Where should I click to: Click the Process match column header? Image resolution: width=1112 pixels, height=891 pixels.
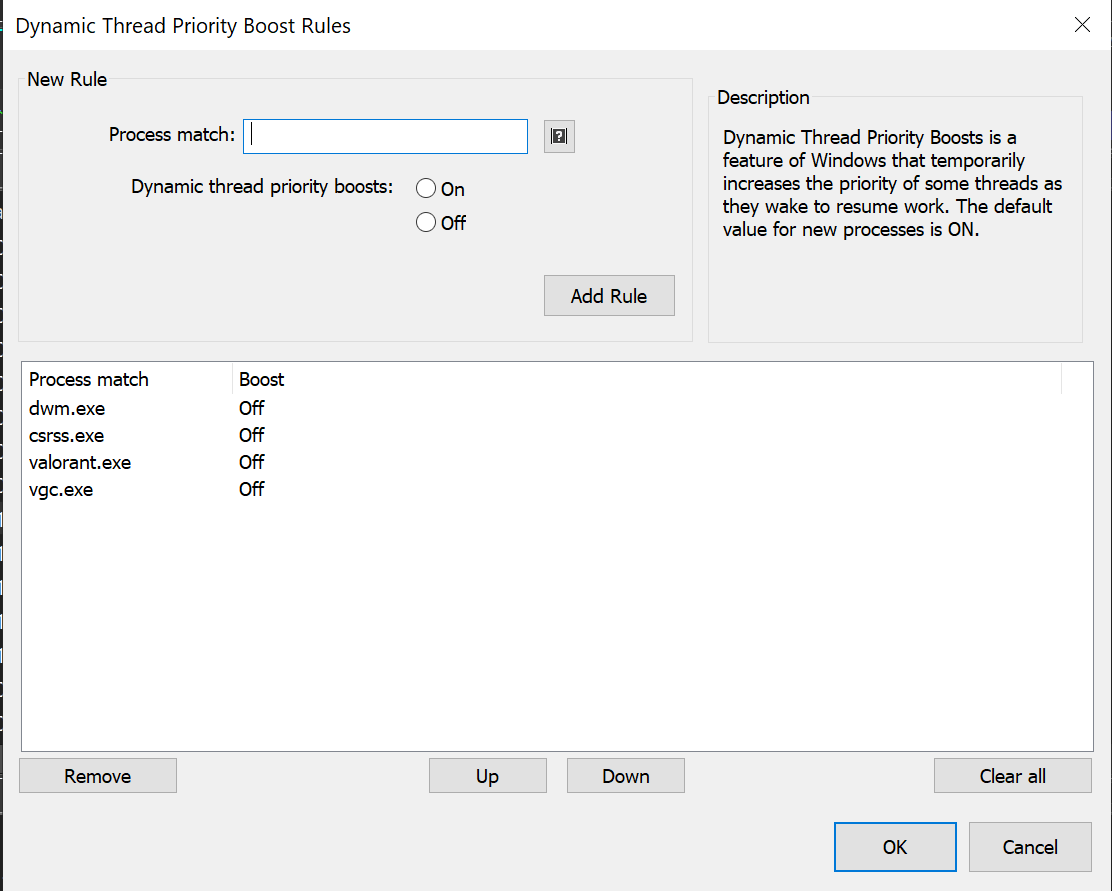(89, 379)
